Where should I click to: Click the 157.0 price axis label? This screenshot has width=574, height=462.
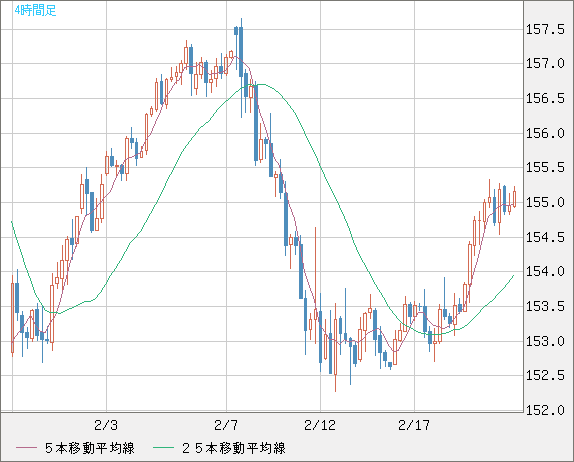[x=545, y=64]
